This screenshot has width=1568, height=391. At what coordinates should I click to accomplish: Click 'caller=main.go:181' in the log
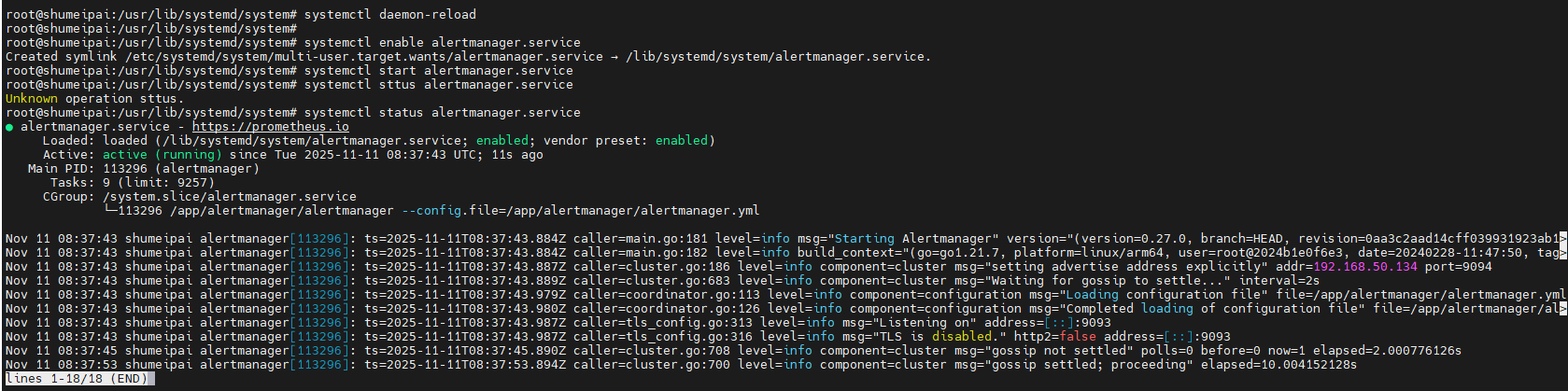pos(641,239)
